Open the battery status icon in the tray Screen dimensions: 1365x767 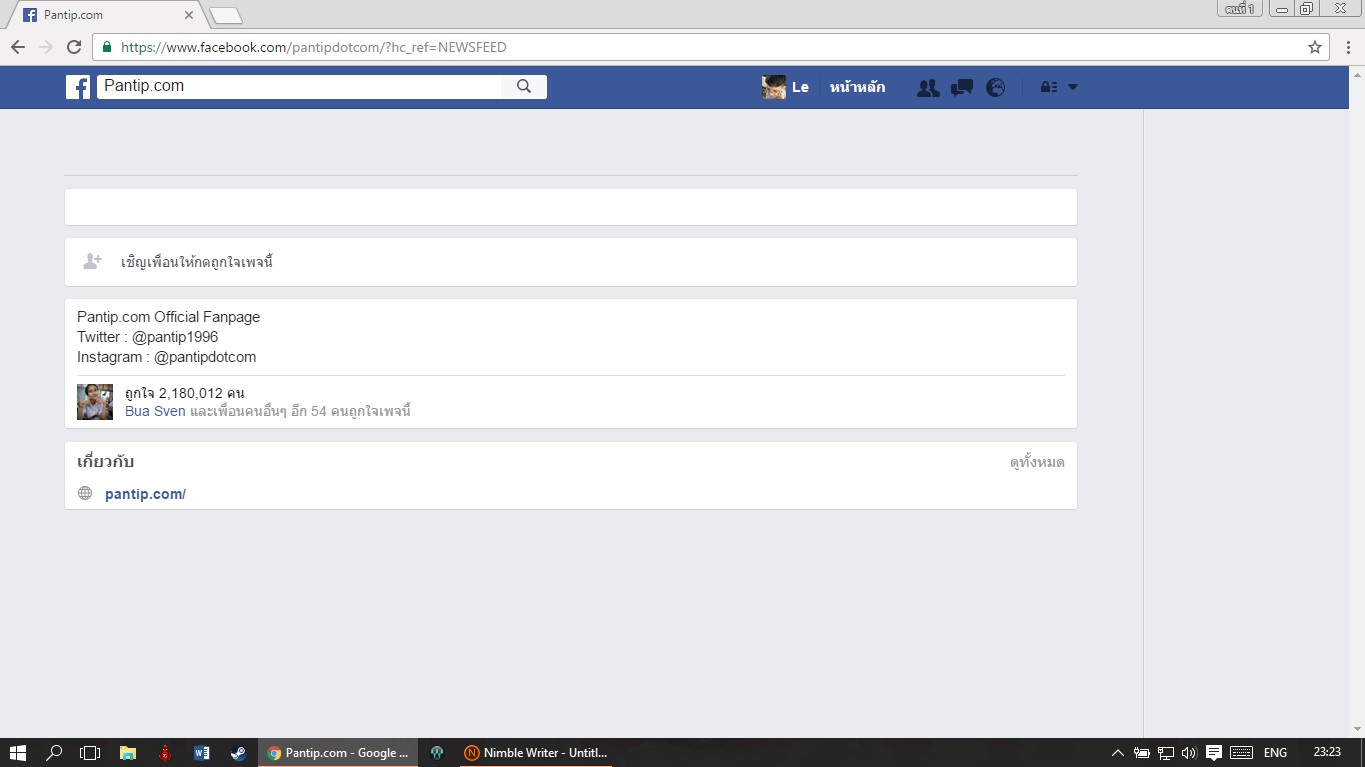pos(1141,753)
